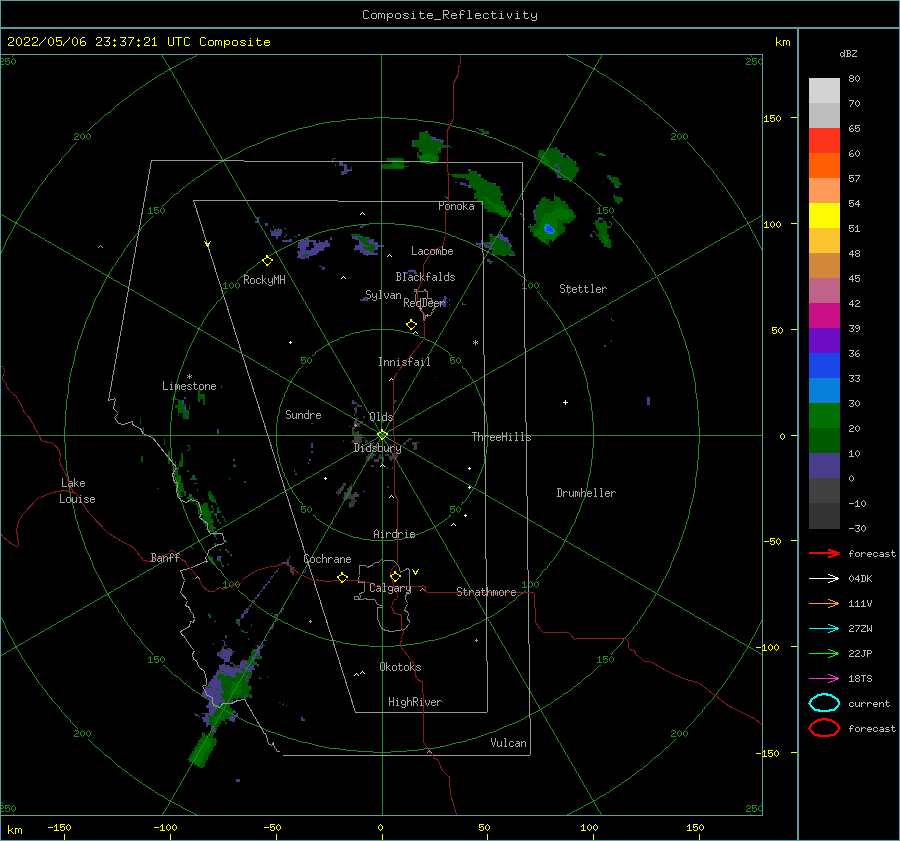900x841 pixels.
Task: Click the 'Blackfalds' city label
Action: pyautogui.click(x=425, y=277)
